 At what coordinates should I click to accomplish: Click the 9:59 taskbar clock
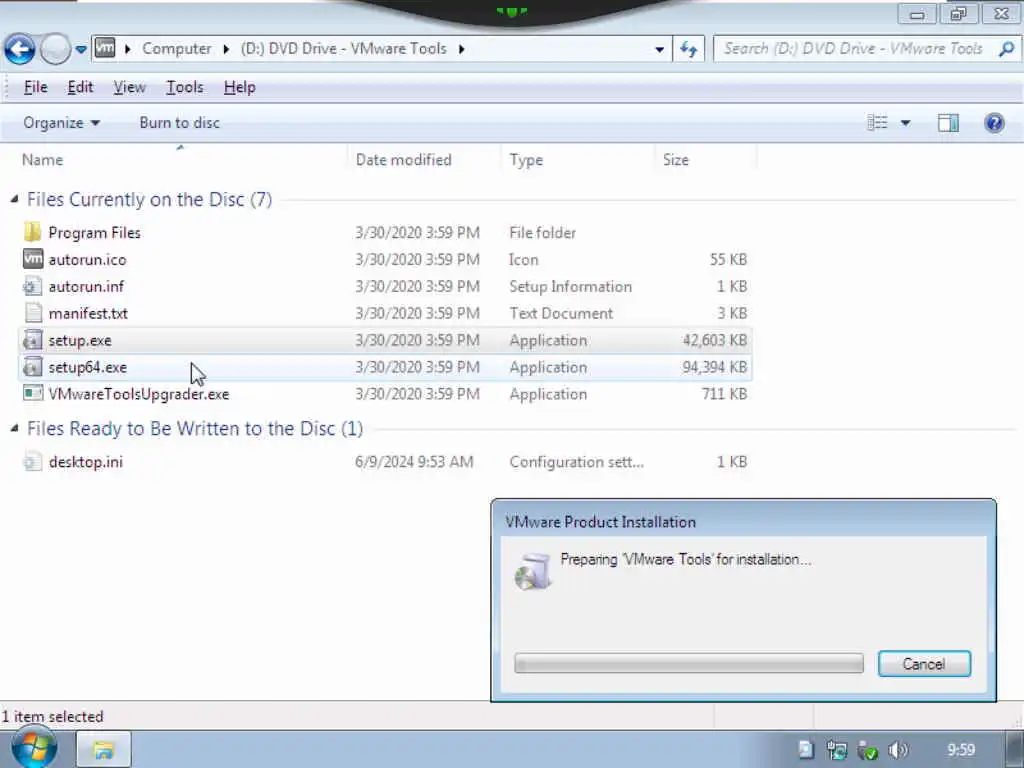(961, 750)
